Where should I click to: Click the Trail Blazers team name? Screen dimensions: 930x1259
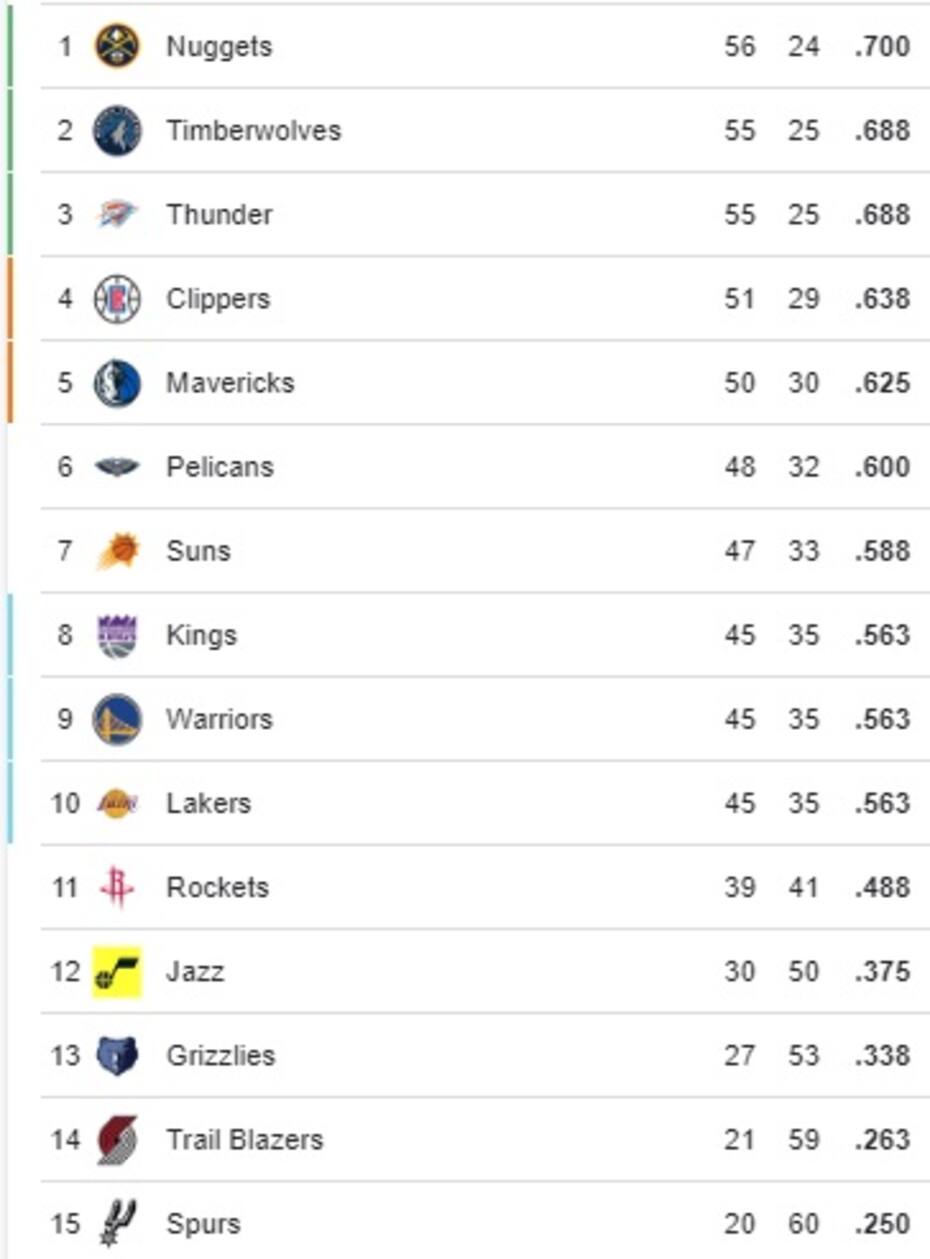[x=244, y=1140]
